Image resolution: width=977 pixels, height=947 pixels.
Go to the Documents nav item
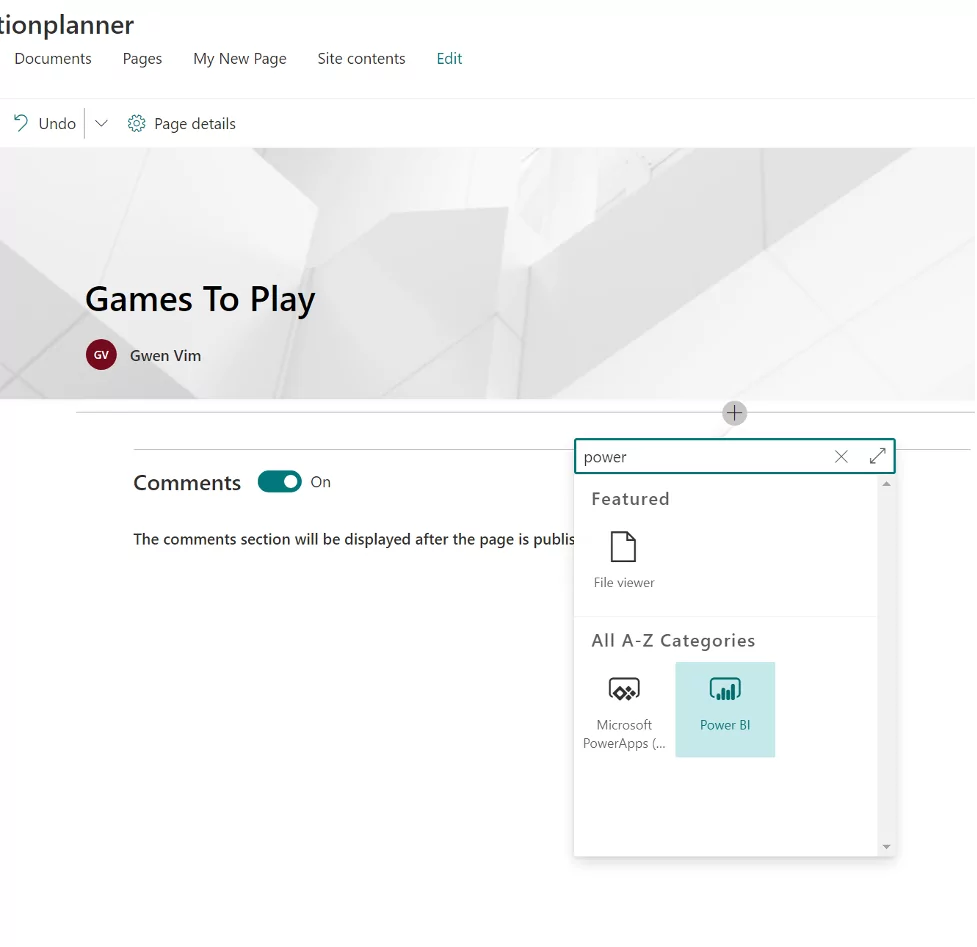pyautogui.click(x=53, y=59)
